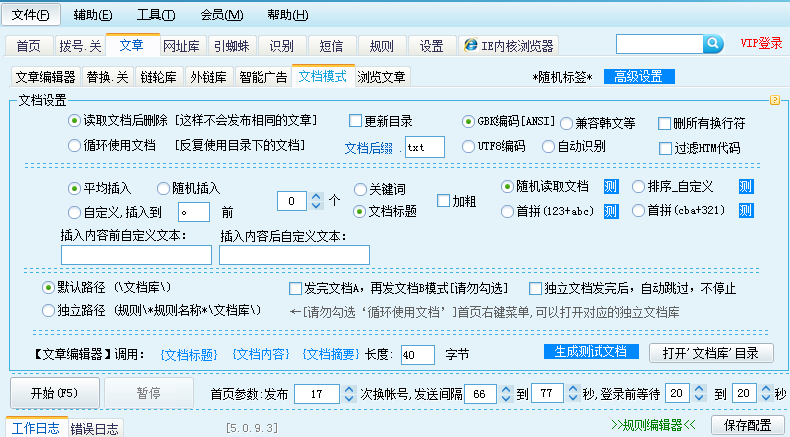Open the 辅助(E) menu
The image size is (790, 437).
[93, 15]
